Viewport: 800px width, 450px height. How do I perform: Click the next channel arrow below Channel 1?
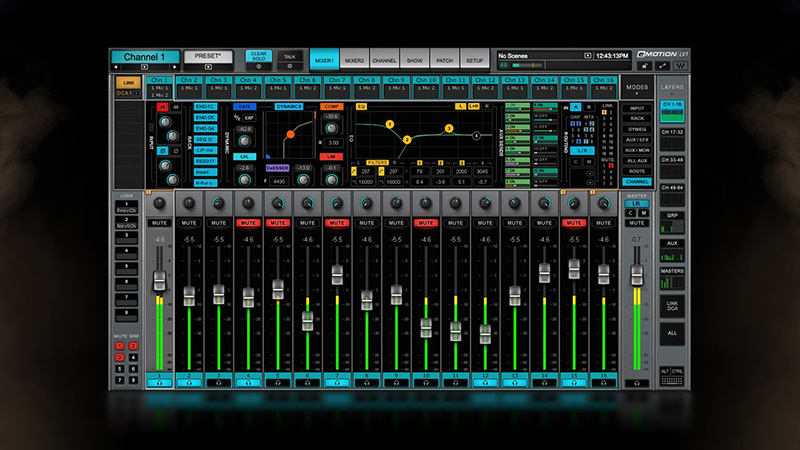click(x=174, y=67)
